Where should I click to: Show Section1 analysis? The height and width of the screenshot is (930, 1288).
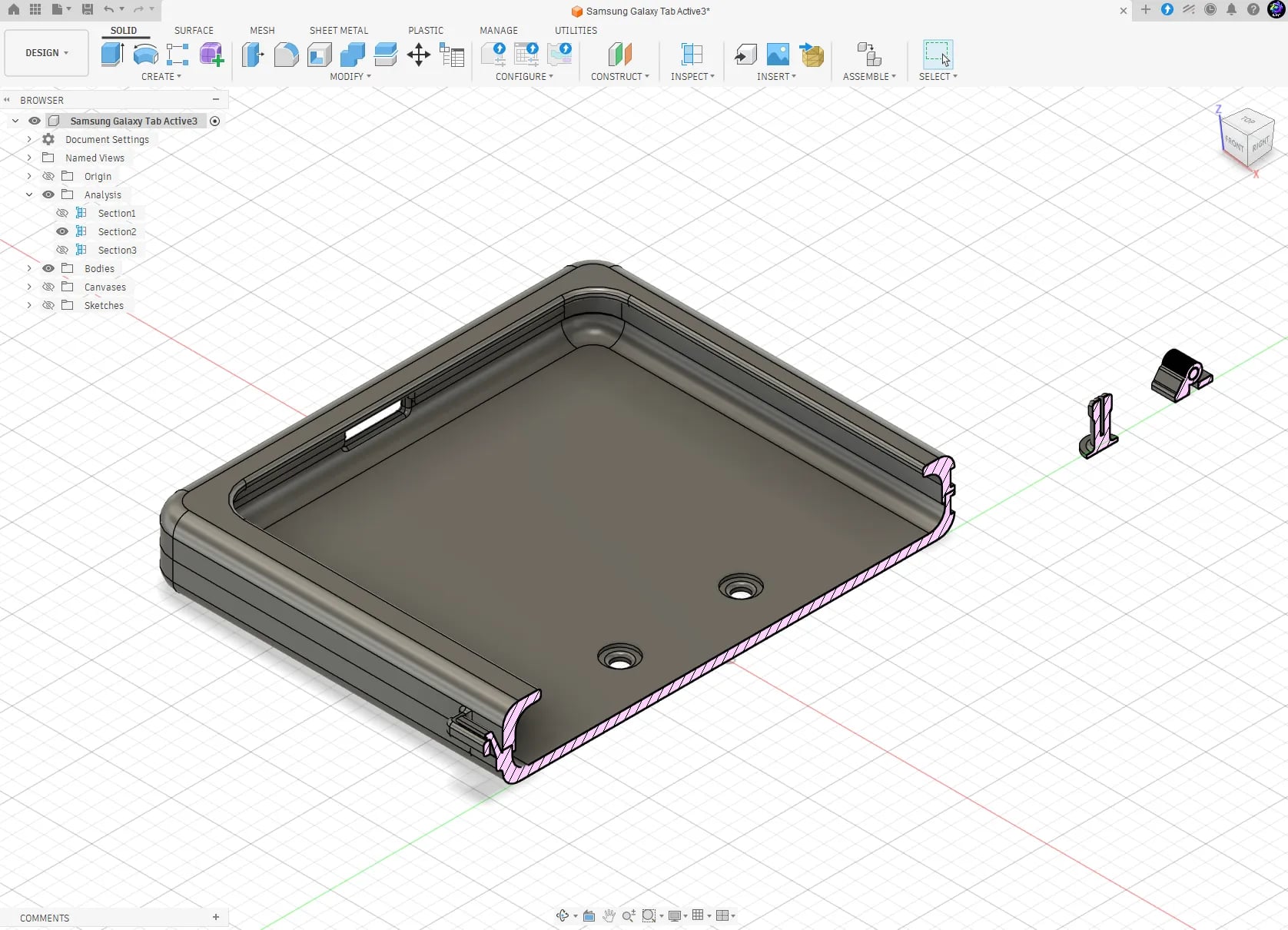click(62, 213)
